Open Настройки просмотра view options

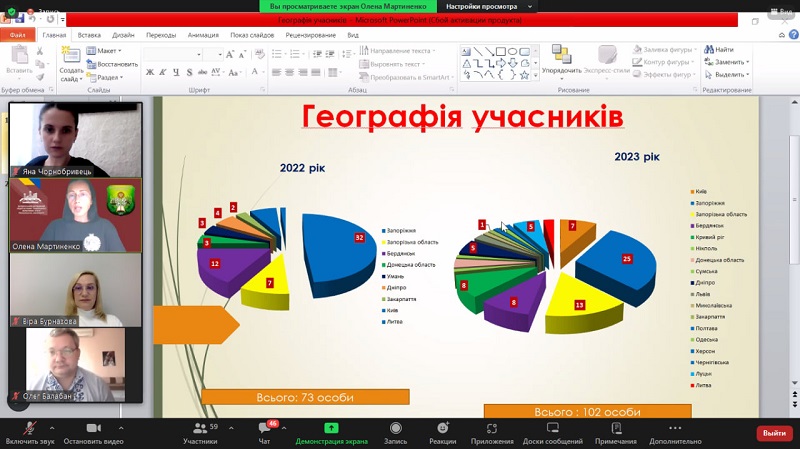[488, 6]
